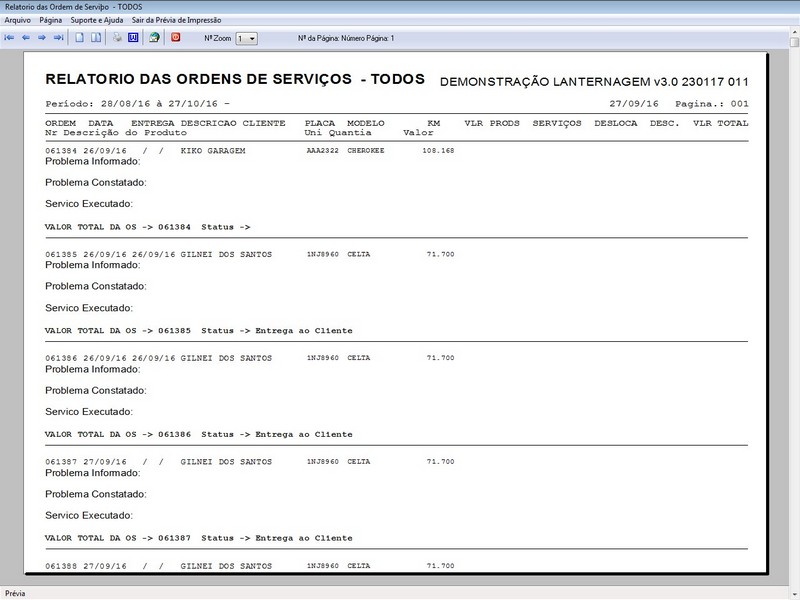Click the DEMONSTRAÇÃO LANTERNAGEM v3.0 header text
Image resolution: width=800 pixels, height=600 pixels.
click(594, 82)
